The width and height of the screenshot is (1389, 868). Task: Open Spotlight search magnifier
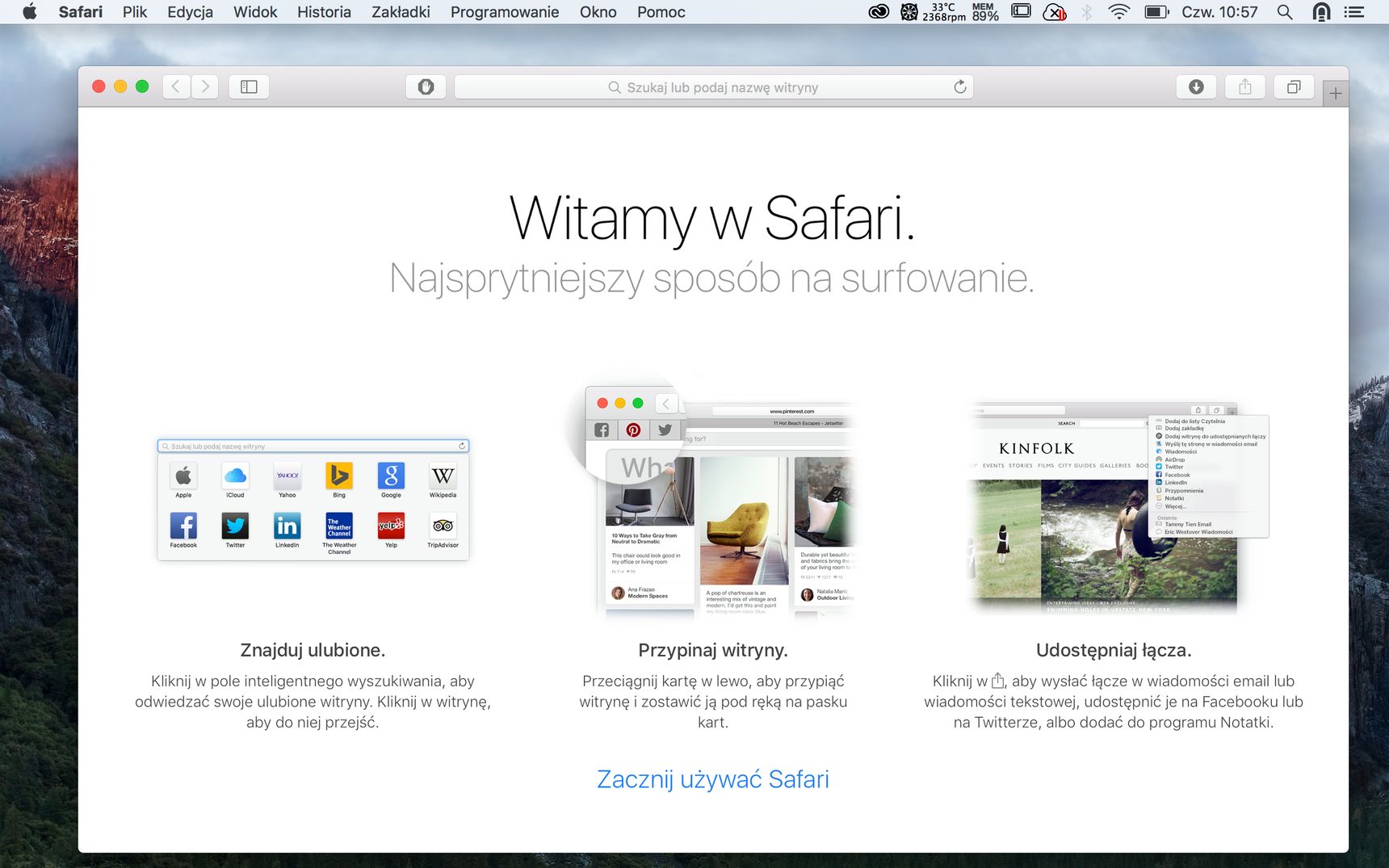point(1284,11)
